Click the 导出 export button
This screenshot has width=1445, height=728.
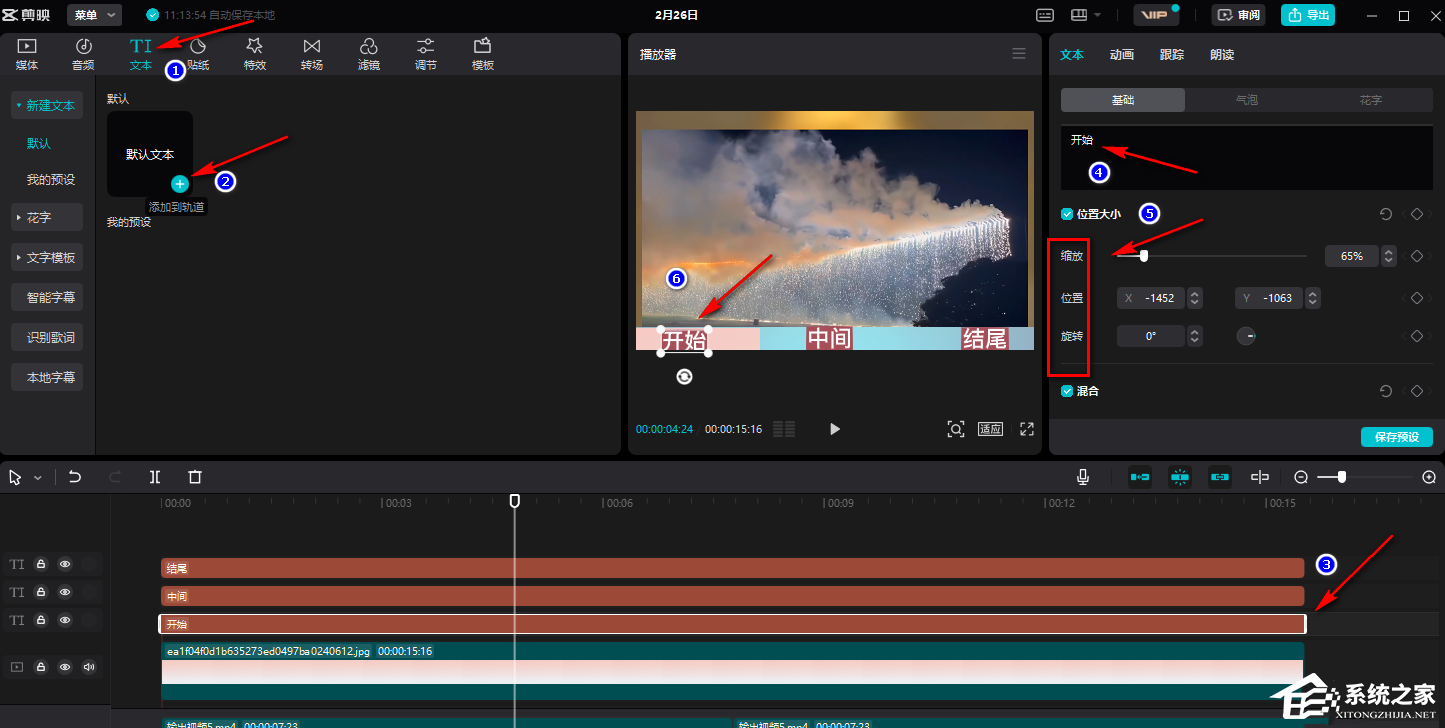[x=1308, y=15]
